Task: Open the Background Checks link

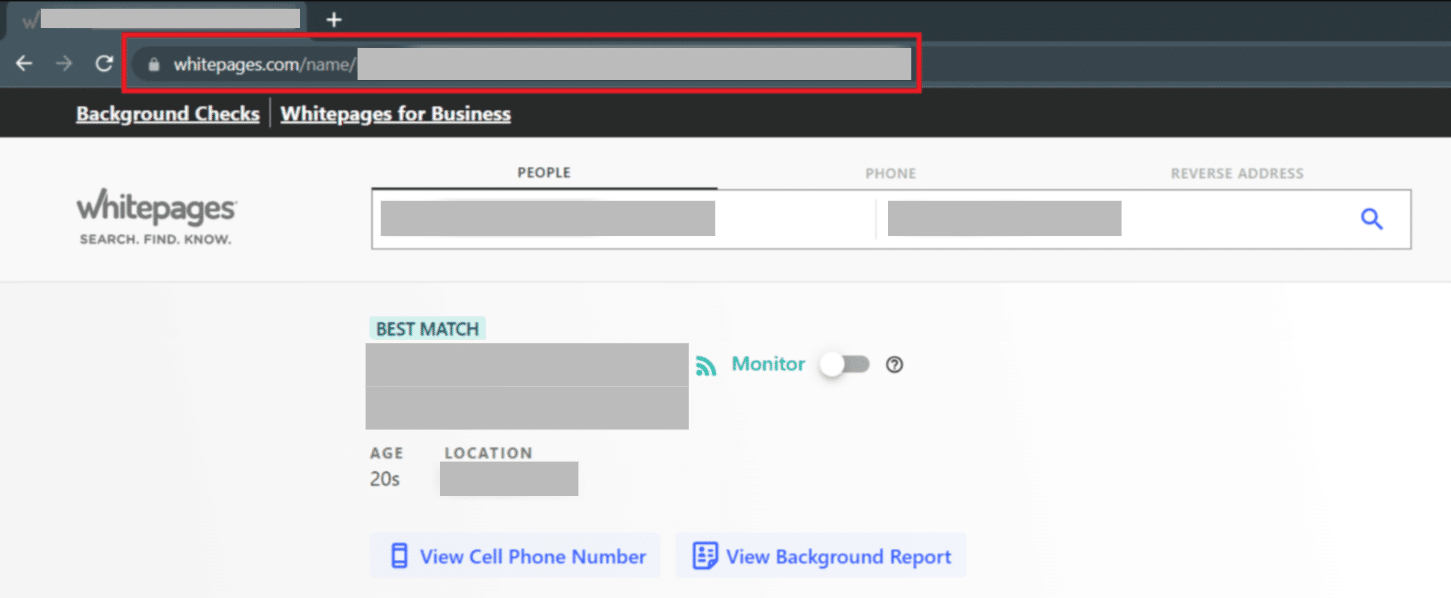Action: click(168, 114)
